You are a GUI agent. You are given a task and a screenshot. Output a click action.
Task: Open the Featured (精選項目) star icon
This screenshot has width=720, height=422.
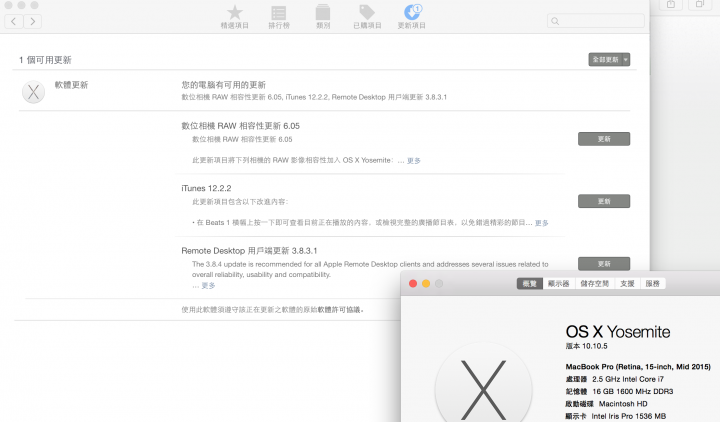(x=235, y=12)
